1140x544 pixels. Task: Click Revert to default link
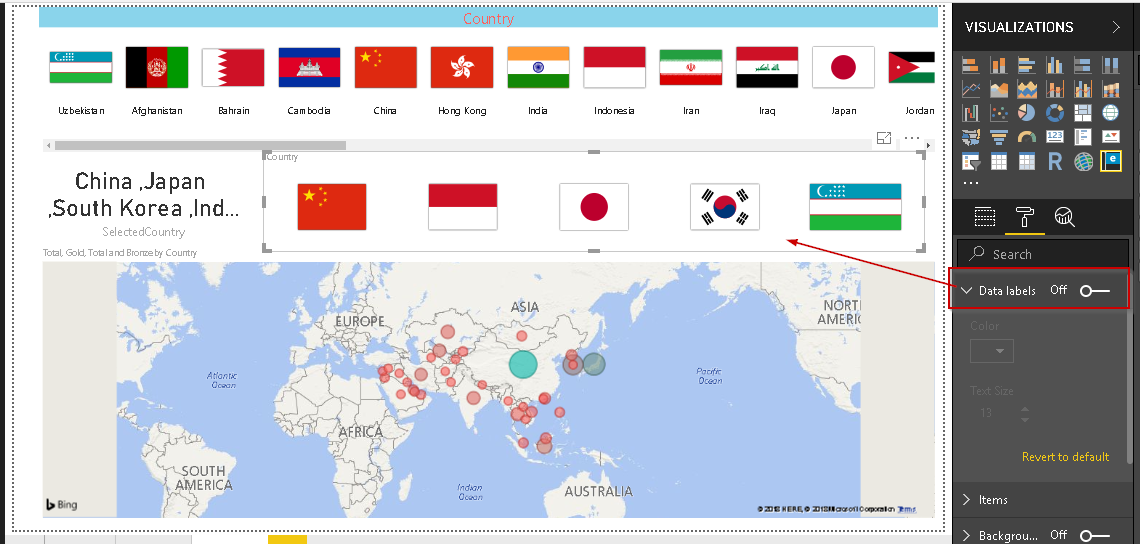1065,457
